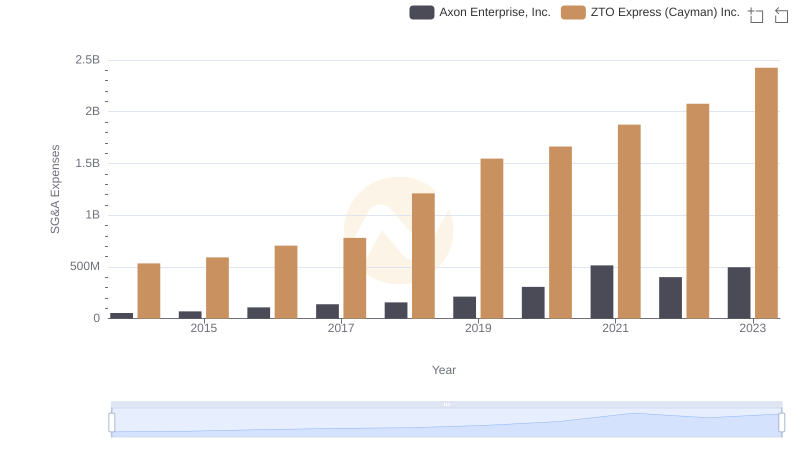800x461 pixels.
Task: Click the ZTO bar for 2017
Action: pyautogui.click(x=355, y=278)
